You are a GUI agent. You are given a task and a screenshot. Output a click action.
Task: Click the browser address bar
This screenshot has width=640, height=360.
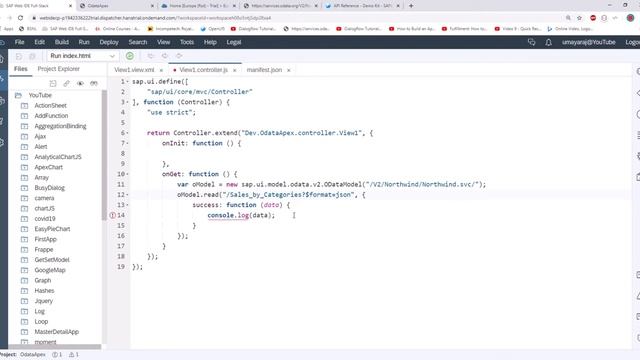[298, 18]
